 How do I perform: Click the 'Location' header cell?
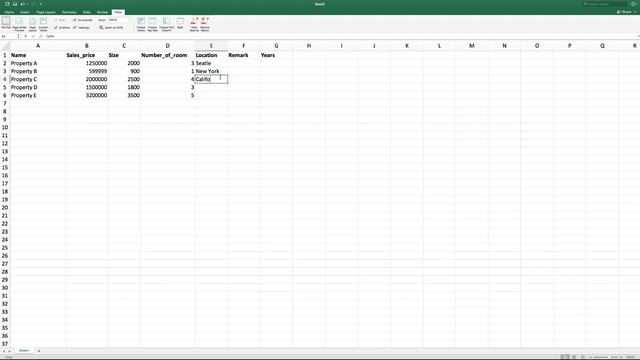click(x=211, y=55)
